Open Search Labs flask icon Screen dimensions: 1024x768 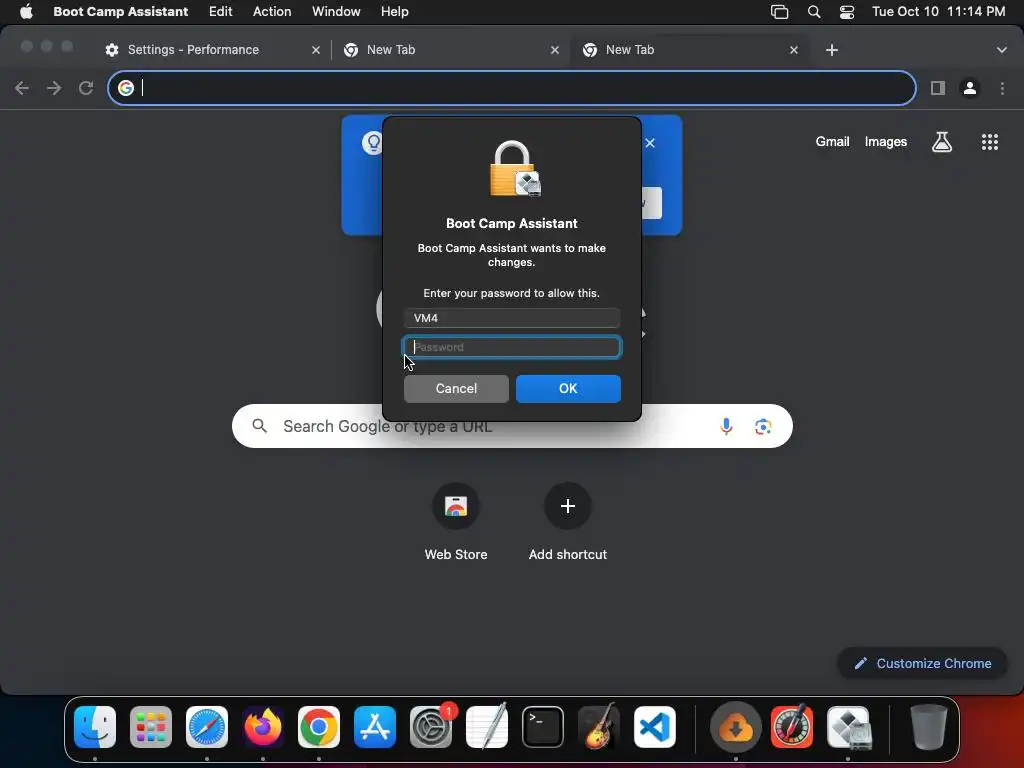pos(942,142)
